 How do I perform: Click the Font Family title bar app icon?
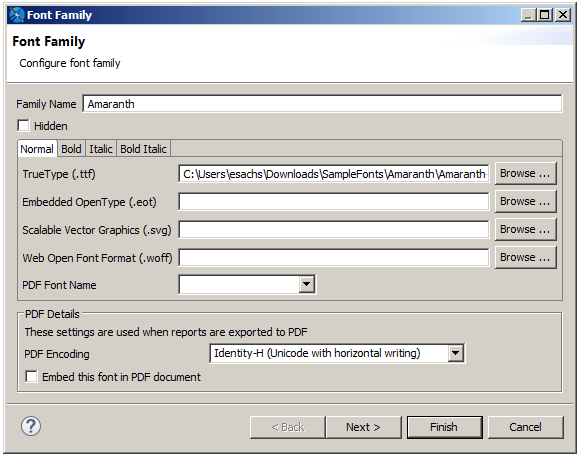(17, 15)
